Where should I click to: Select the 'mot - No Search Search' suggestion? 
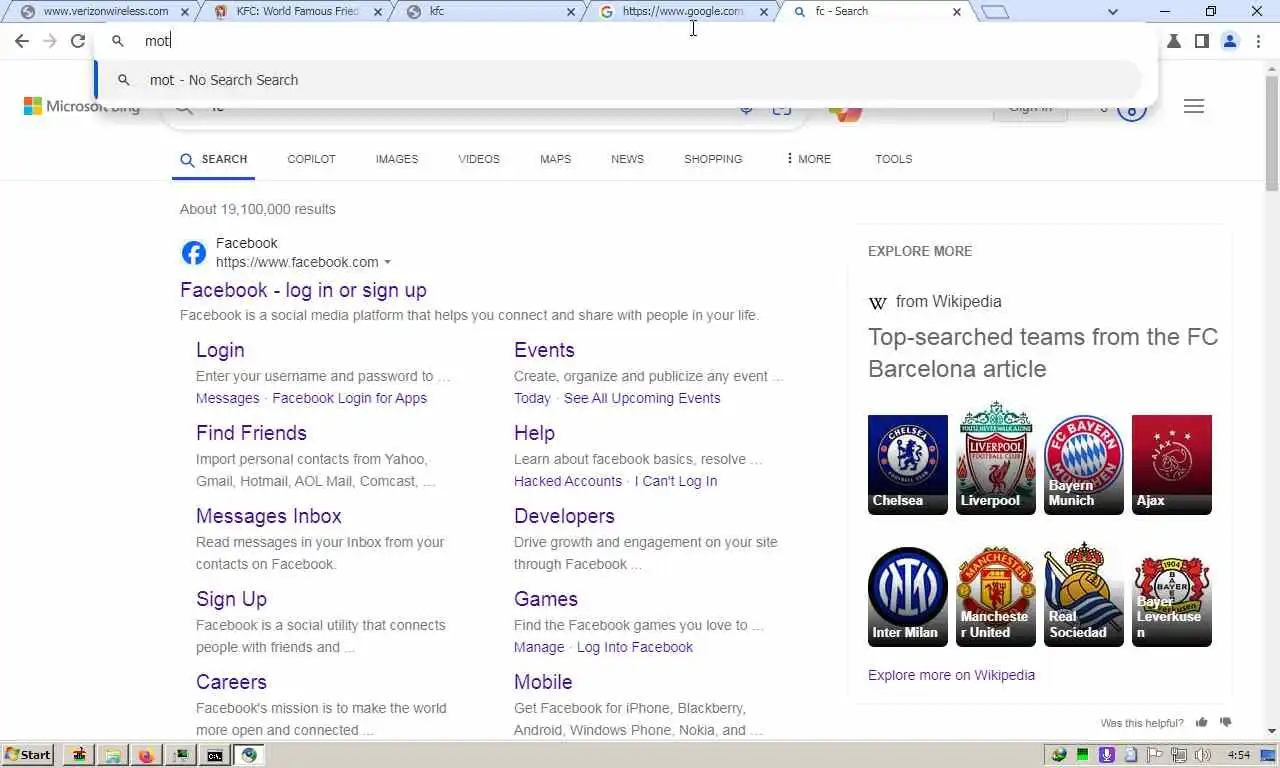(x=618, y=80)
